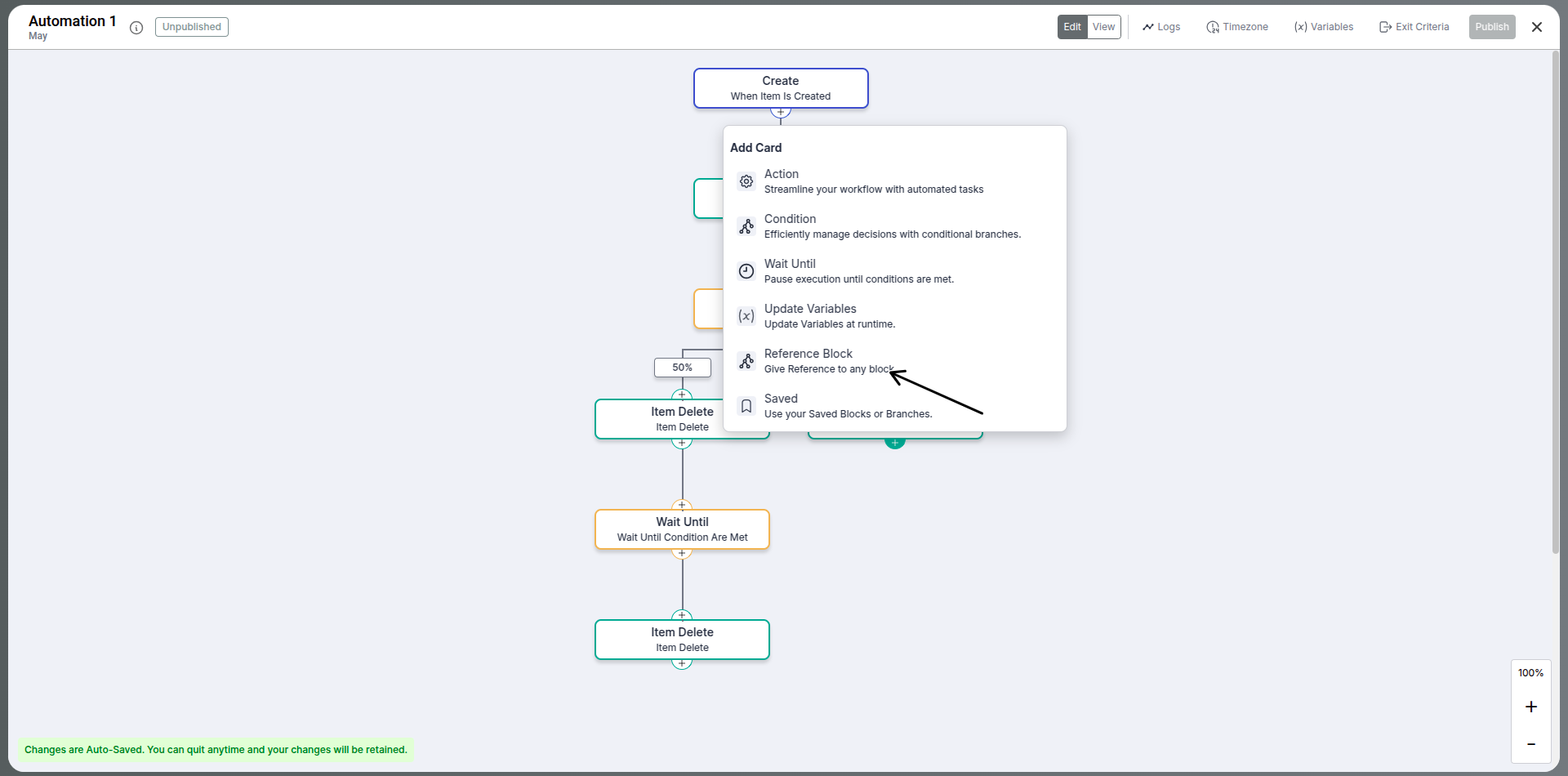Screen dimensions: 1568x776
Task: Click plus connector above Wait Until block
Action: 682,505
